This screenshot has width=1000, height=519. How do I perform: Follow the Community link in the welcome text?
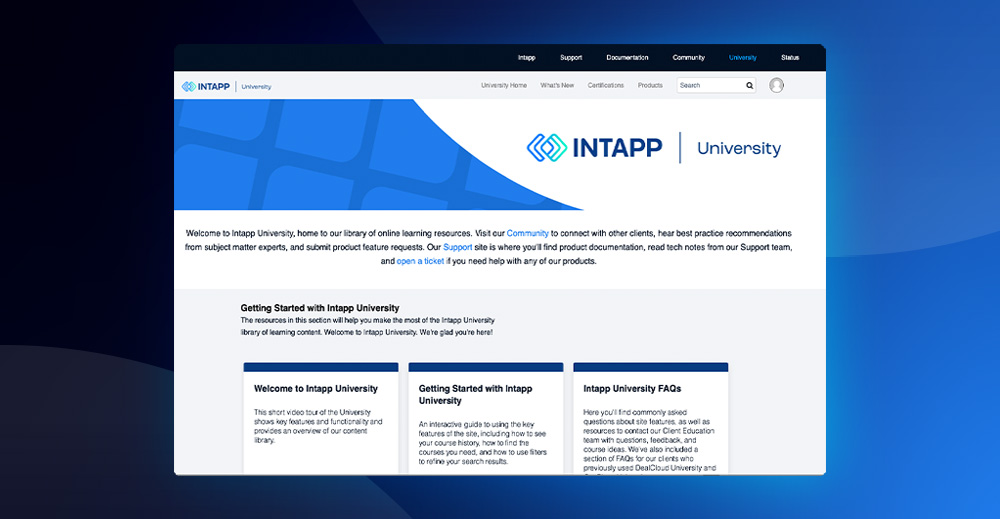(527, 233)
